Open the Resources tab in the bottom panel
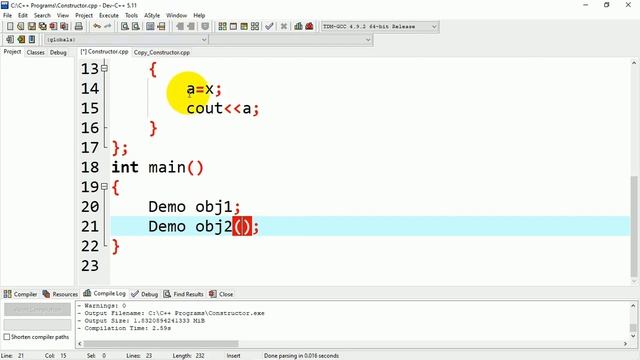 (60, 294)
